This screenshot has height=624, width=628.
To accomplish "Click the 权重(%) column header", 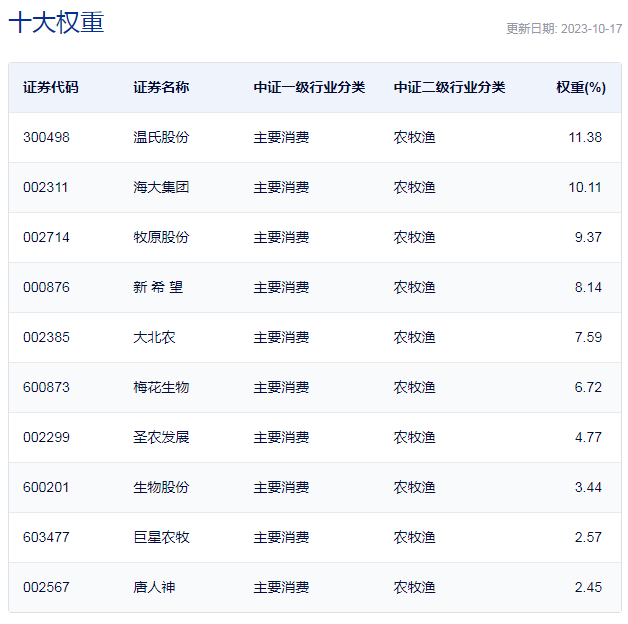I will [x=581, y=87].
